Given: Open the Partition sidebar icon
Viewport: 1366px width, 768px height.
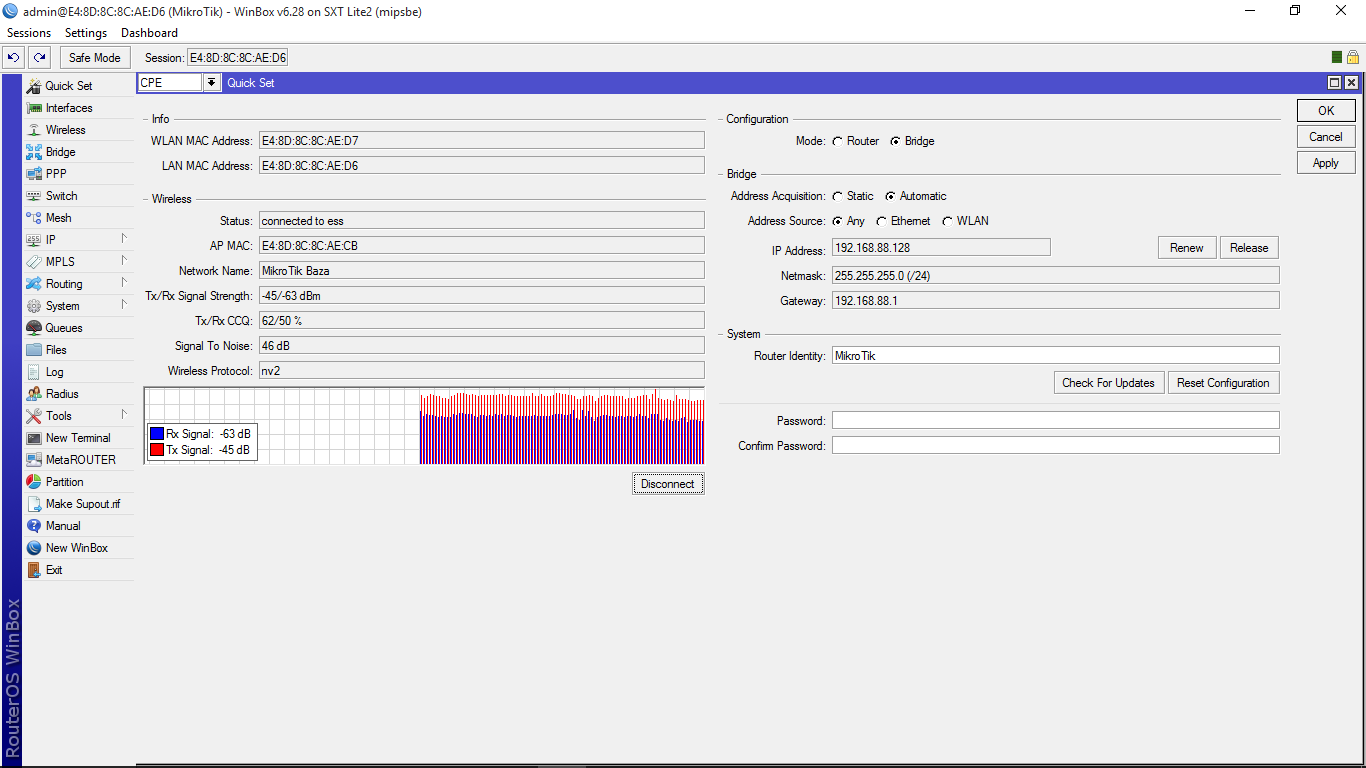Looking at the screenshot, I should [x=34, y=482].
